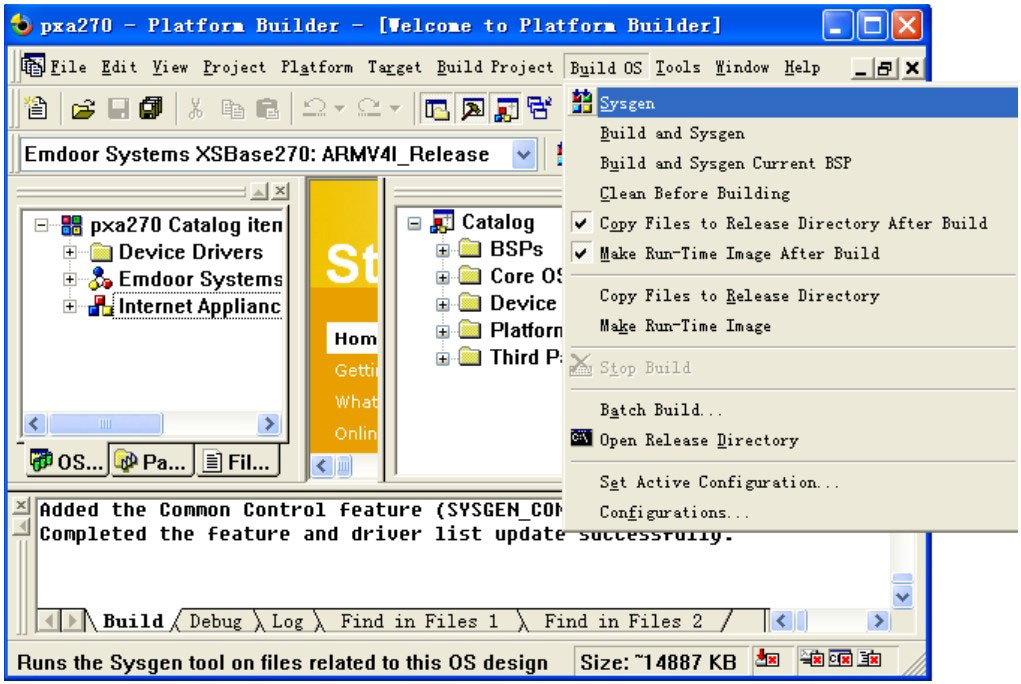Switch to the Debug output tab

pyautogui.click(x=215, y=621)
